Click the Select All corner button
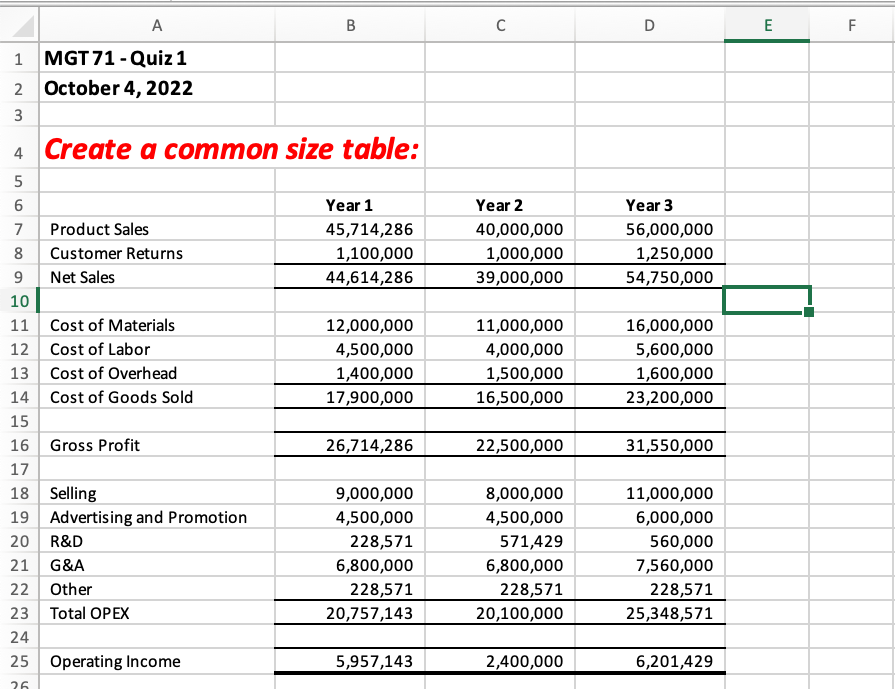The image size is (895, 689). coord(19,27)
